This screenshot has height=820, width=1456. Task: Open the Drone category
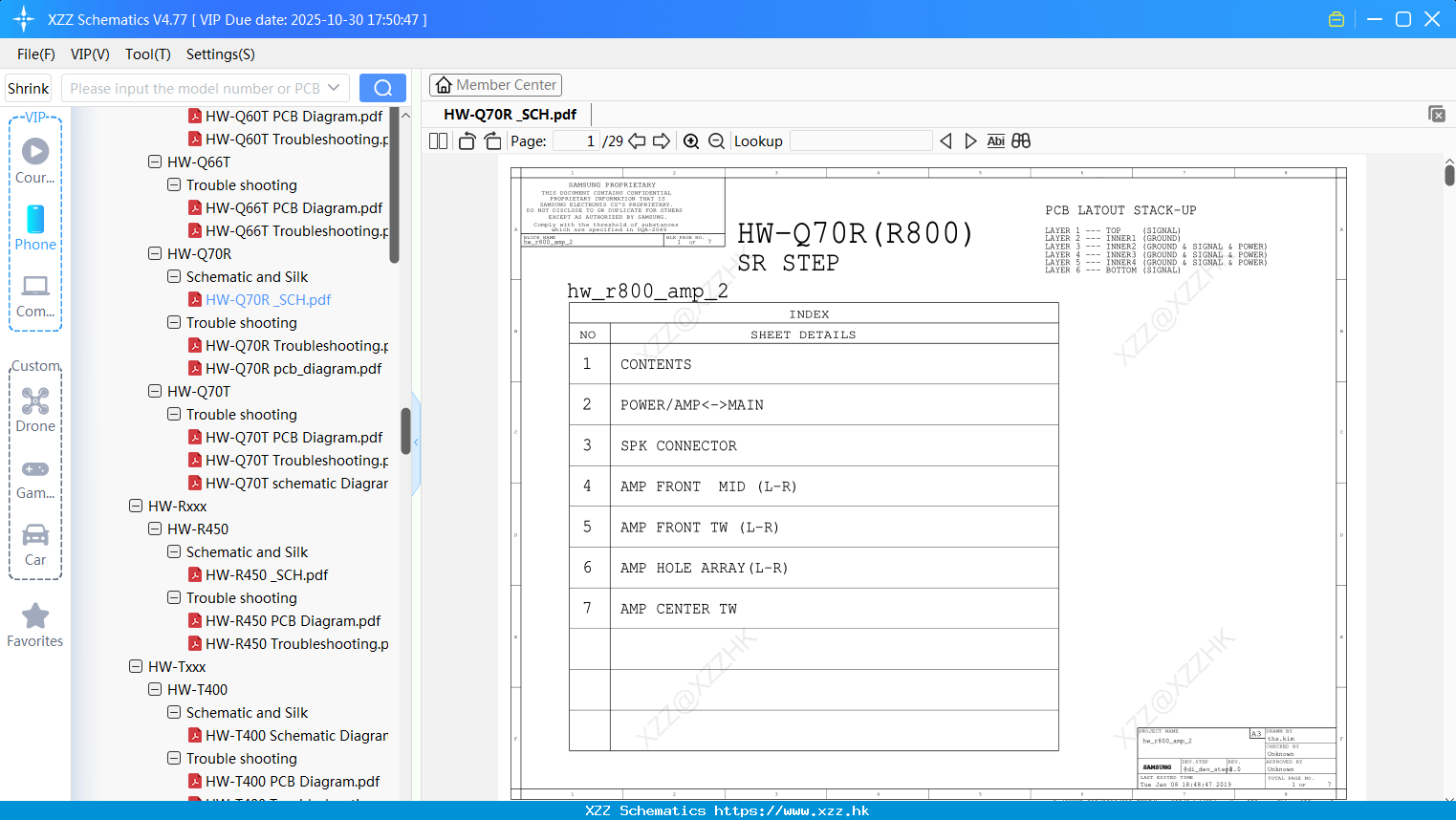(35, 410)
